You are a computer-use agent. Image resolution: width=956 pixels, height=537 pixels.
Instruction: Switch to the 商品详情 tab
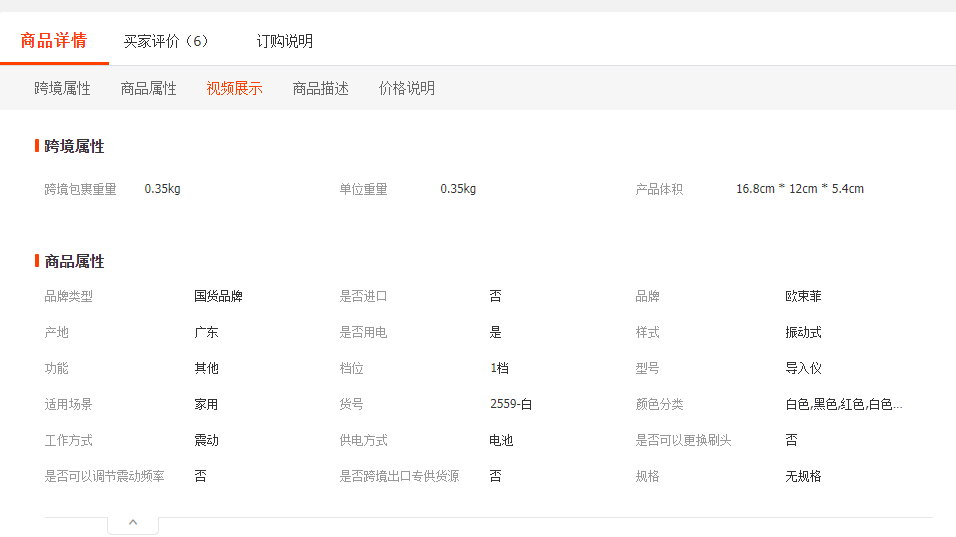coord(54,41)
